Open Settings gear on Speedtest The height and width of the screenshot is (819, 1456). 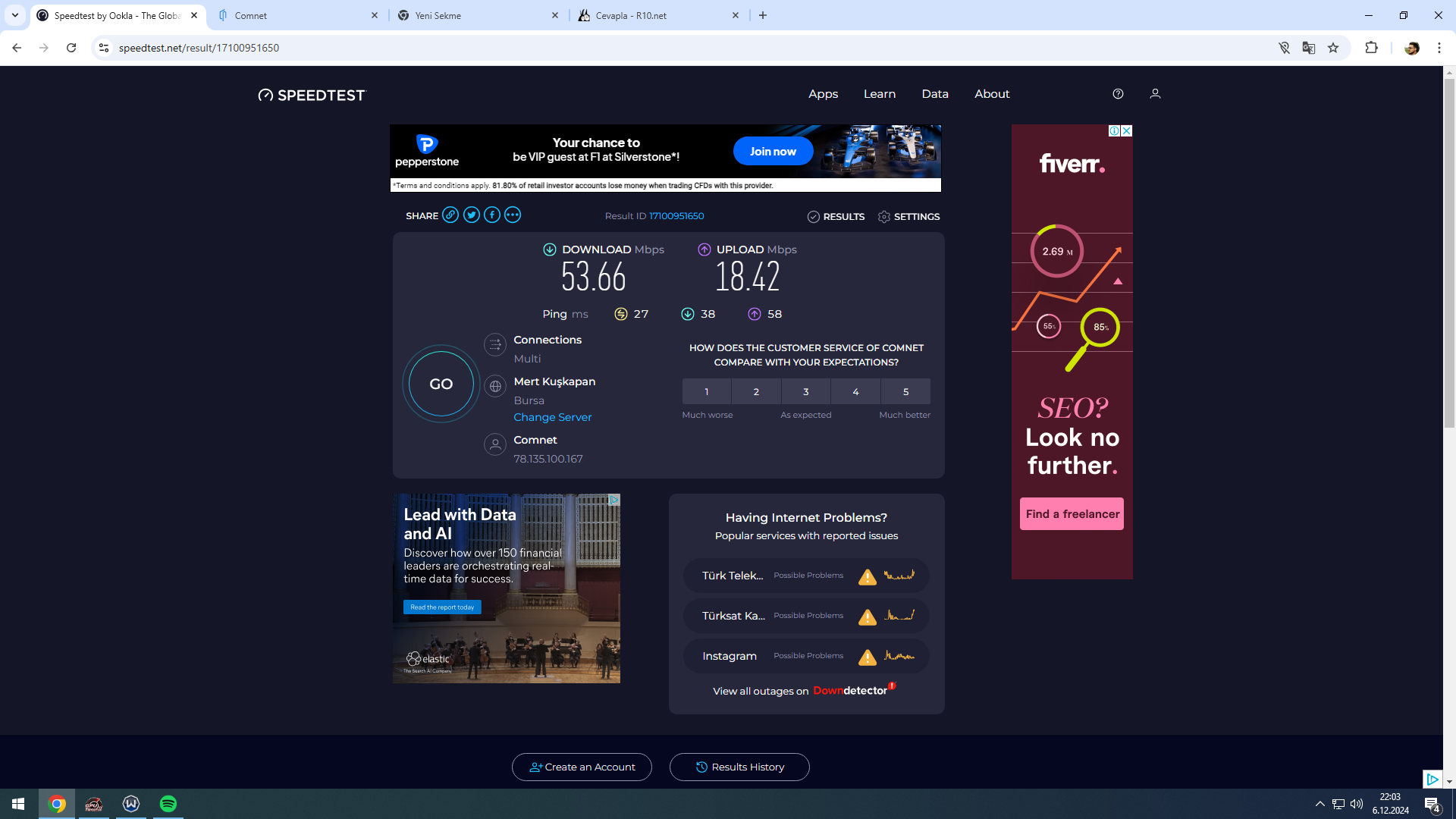908,217
